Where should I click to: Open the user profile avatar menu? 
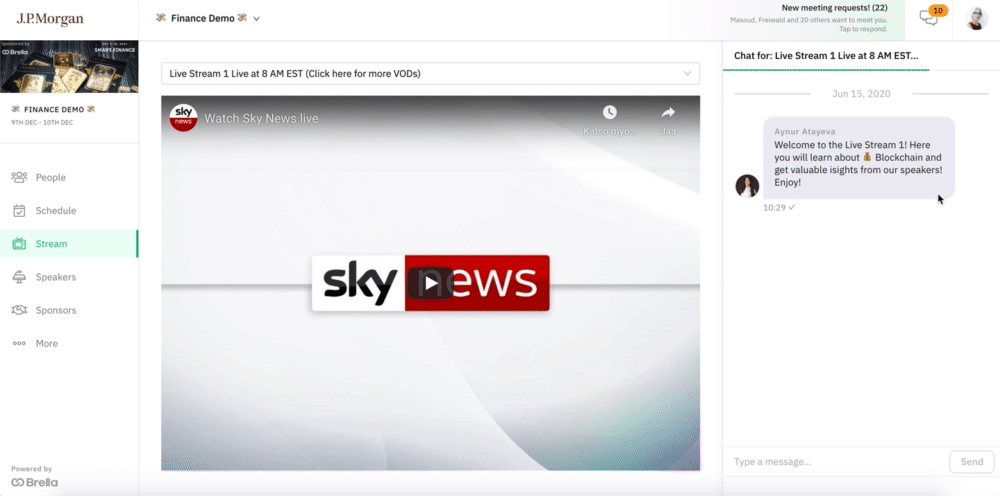click(x=976, y=19)
